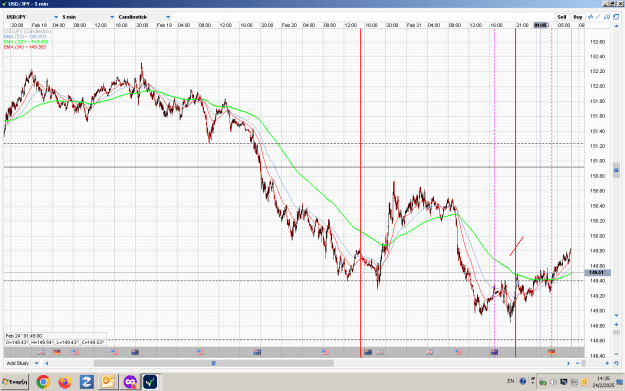Select the thick gray horizontal line
Screen dimensions: 625x391
point(294,167)
